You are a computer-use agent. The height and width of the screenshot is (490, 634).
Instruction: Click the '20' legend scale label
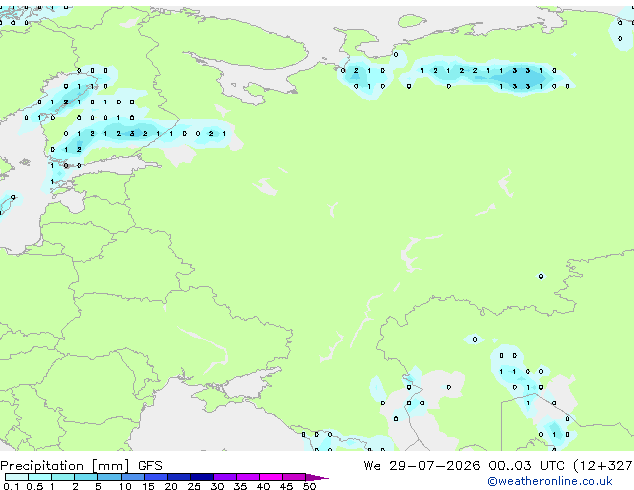point(171,486)
